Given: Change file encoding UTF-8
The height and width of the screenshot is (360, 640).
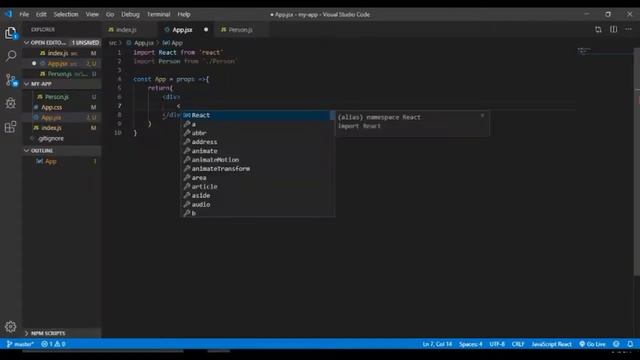Looking at the screenshot, I should tap(497, 344).
